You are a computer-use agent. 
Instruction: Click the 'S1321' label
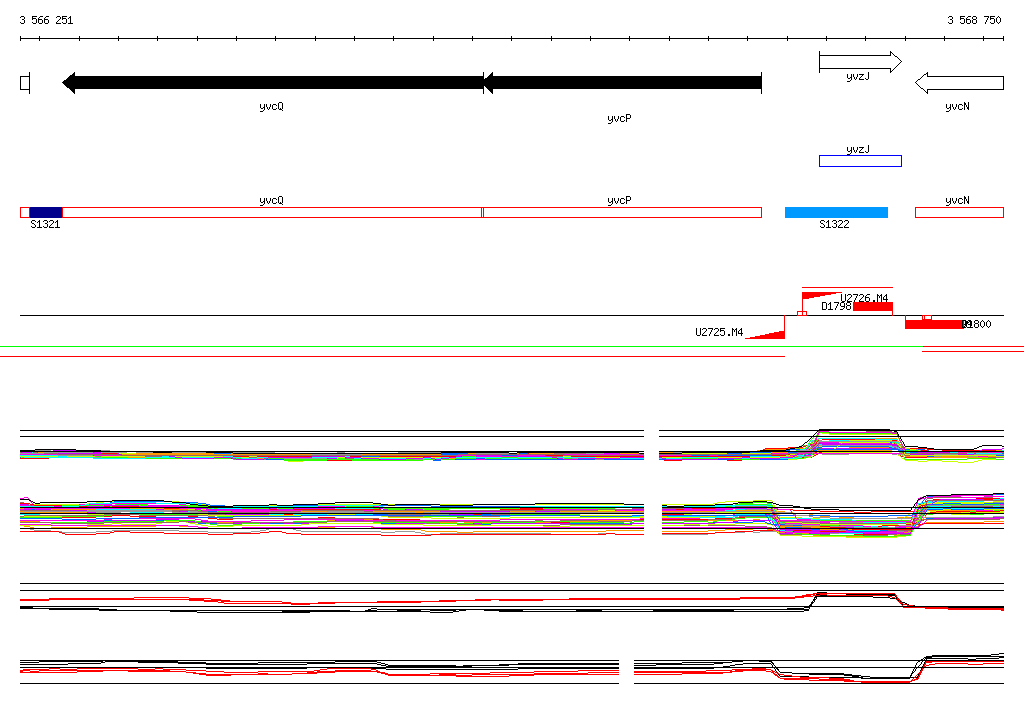tap(45, 224)
